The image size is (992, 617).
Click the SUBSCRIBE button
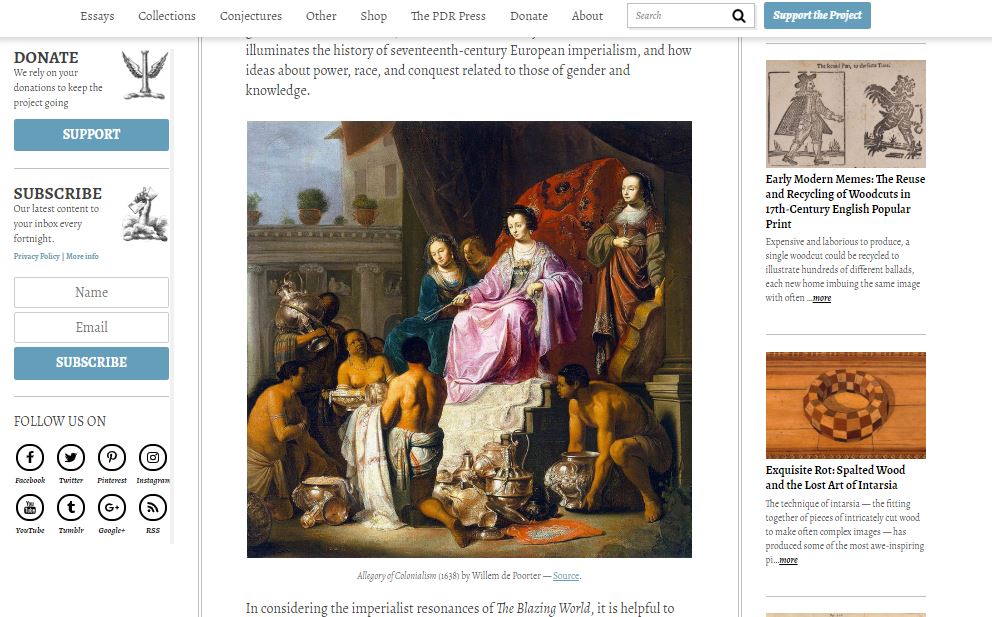[91, 363]
